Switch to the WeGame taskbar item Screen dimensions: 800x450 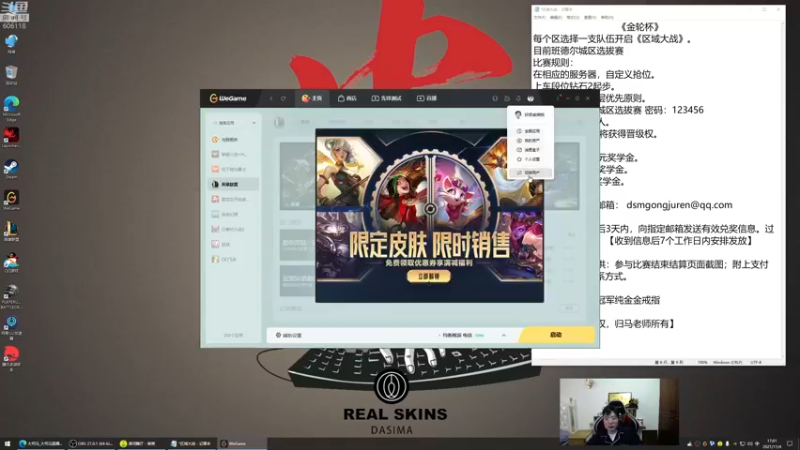[x=241, y=443]
